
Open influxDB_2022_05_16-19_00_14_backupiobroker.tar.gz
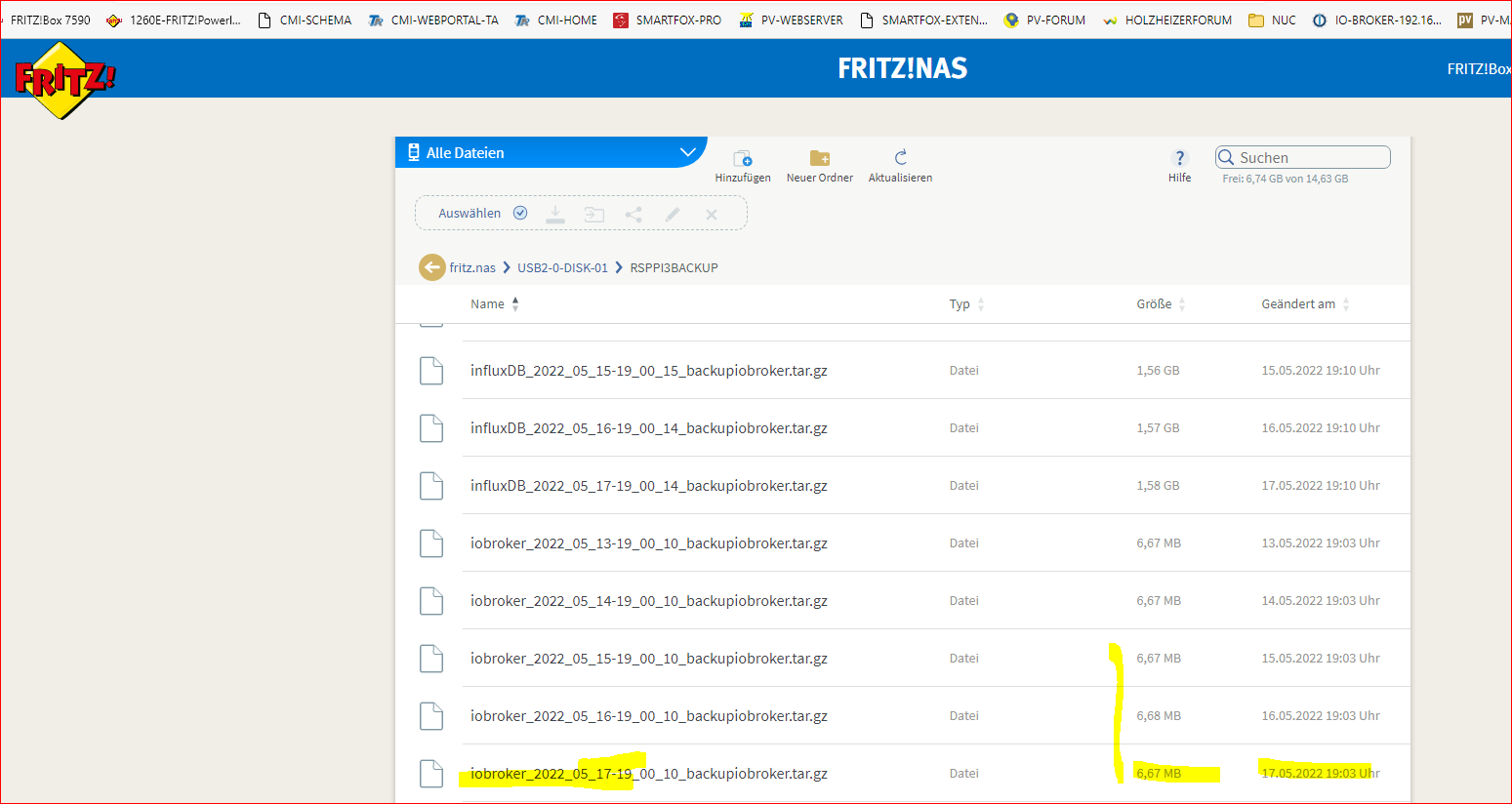tap(649, 428)
